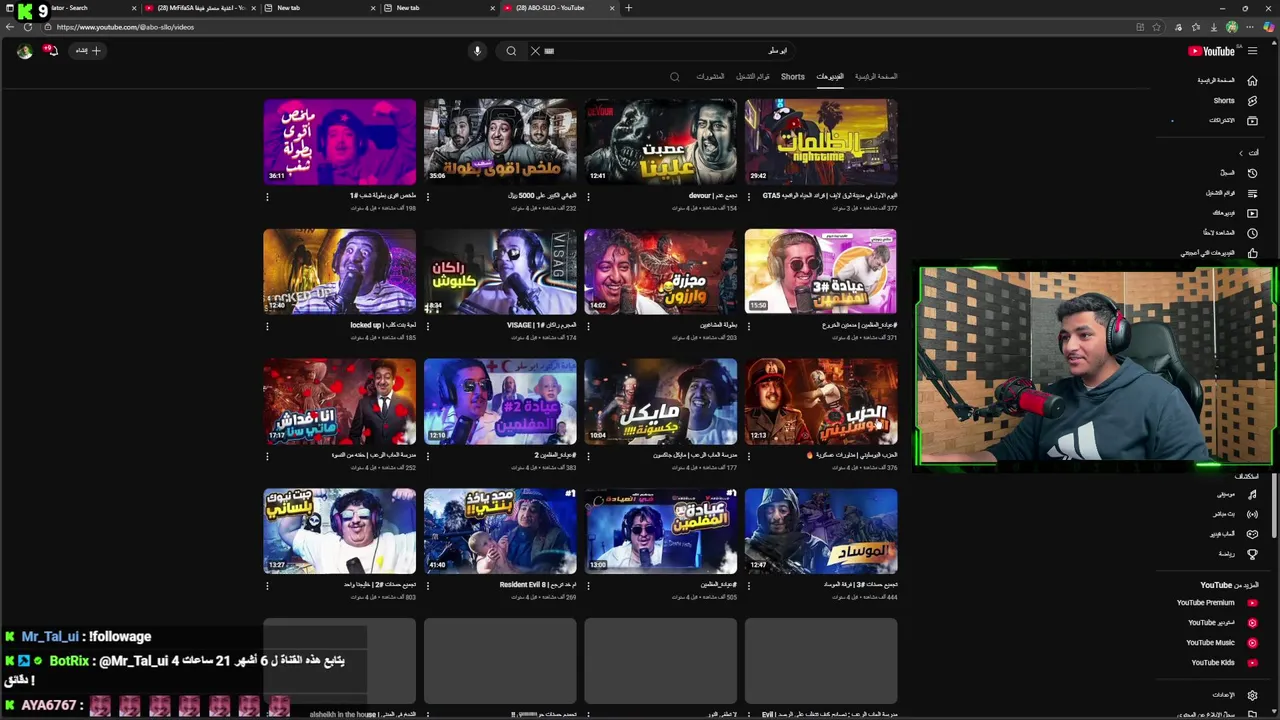Open the 17:17 video thumbnail
Image resolution: width=1280 pixels, height=720 pixels.
coord(340,402)
